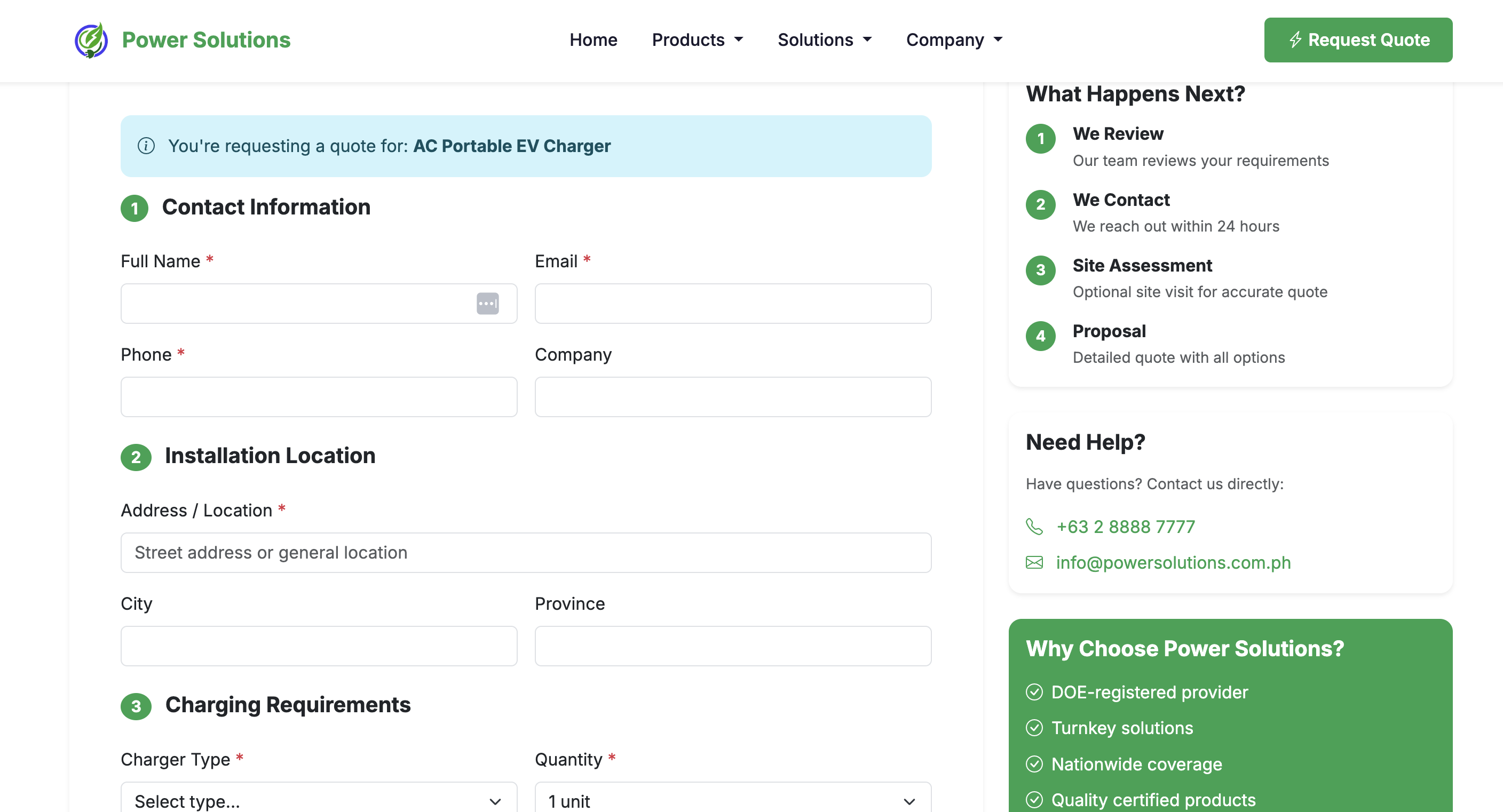Click the checkmark icon beside Turnkey solutions
This screenshot has height=812, width=1503.
click(1034, 728)
